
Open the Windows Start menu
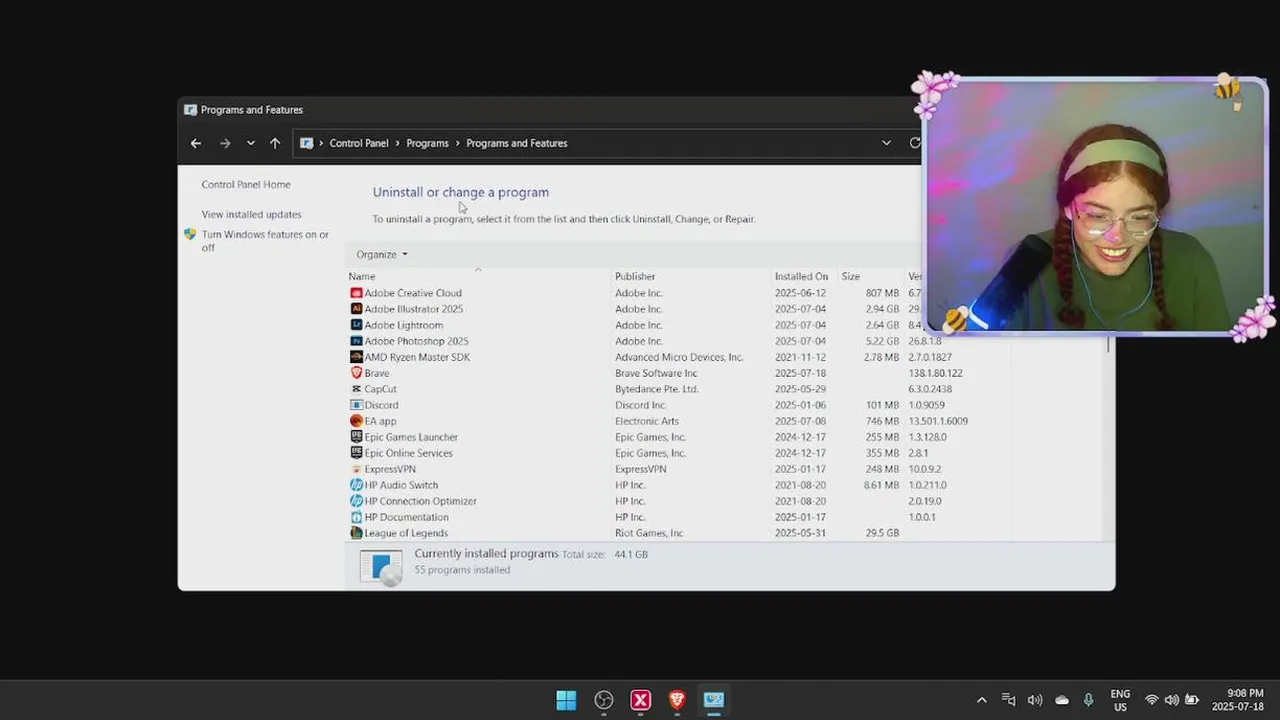pos(566,700)
